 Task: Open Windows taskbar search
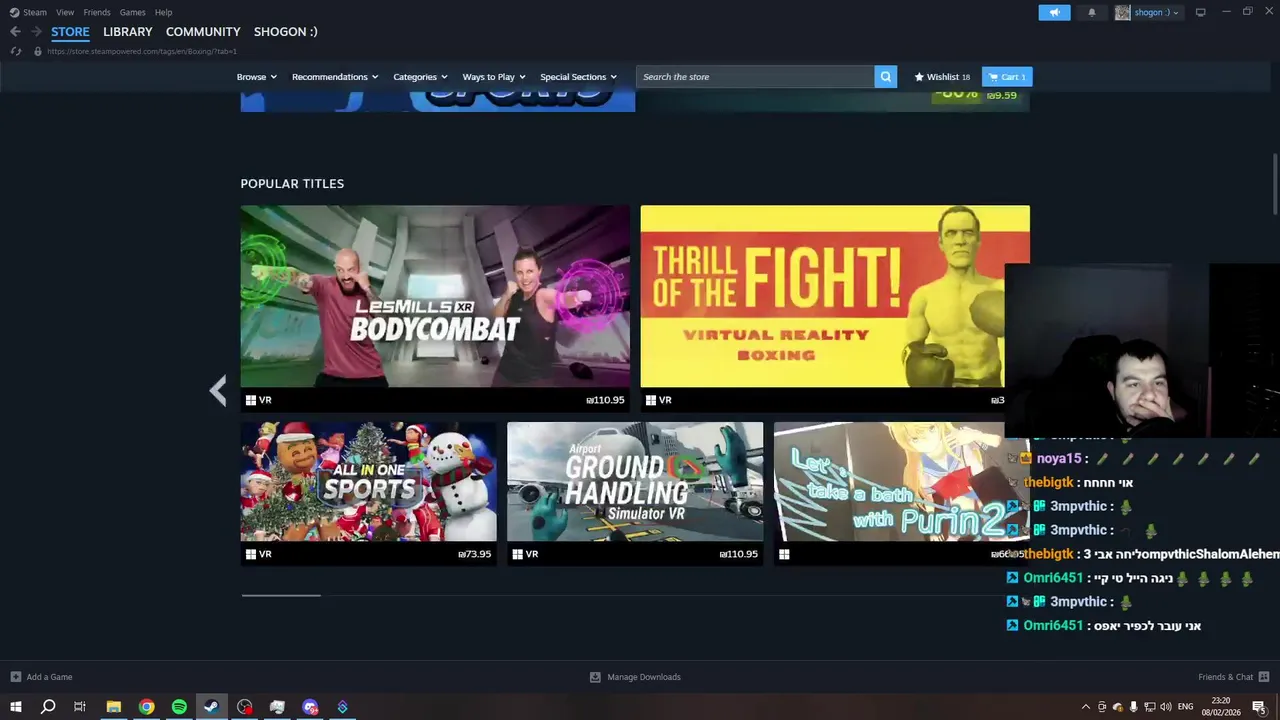tap(48, 707)
